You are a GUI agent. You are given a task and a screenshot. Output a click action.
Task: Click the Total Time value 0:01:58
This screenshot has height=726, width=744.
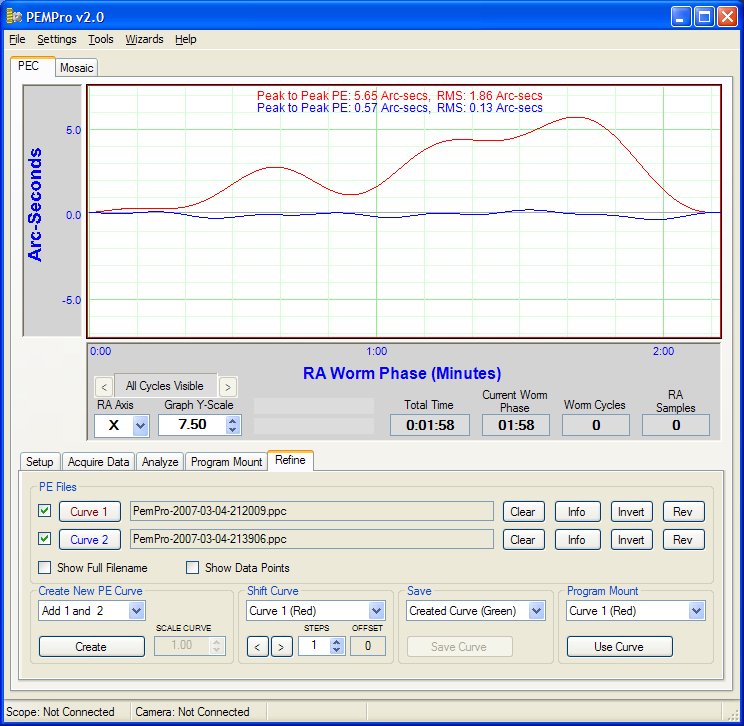click(430, 425)
